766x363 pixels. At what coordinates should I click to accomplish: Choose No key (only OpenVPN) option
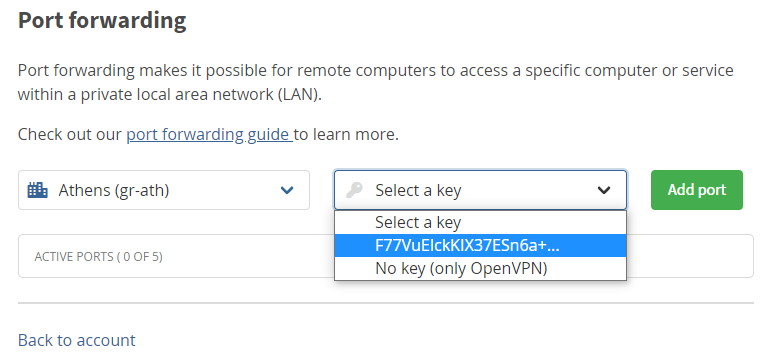click(480, 268)
